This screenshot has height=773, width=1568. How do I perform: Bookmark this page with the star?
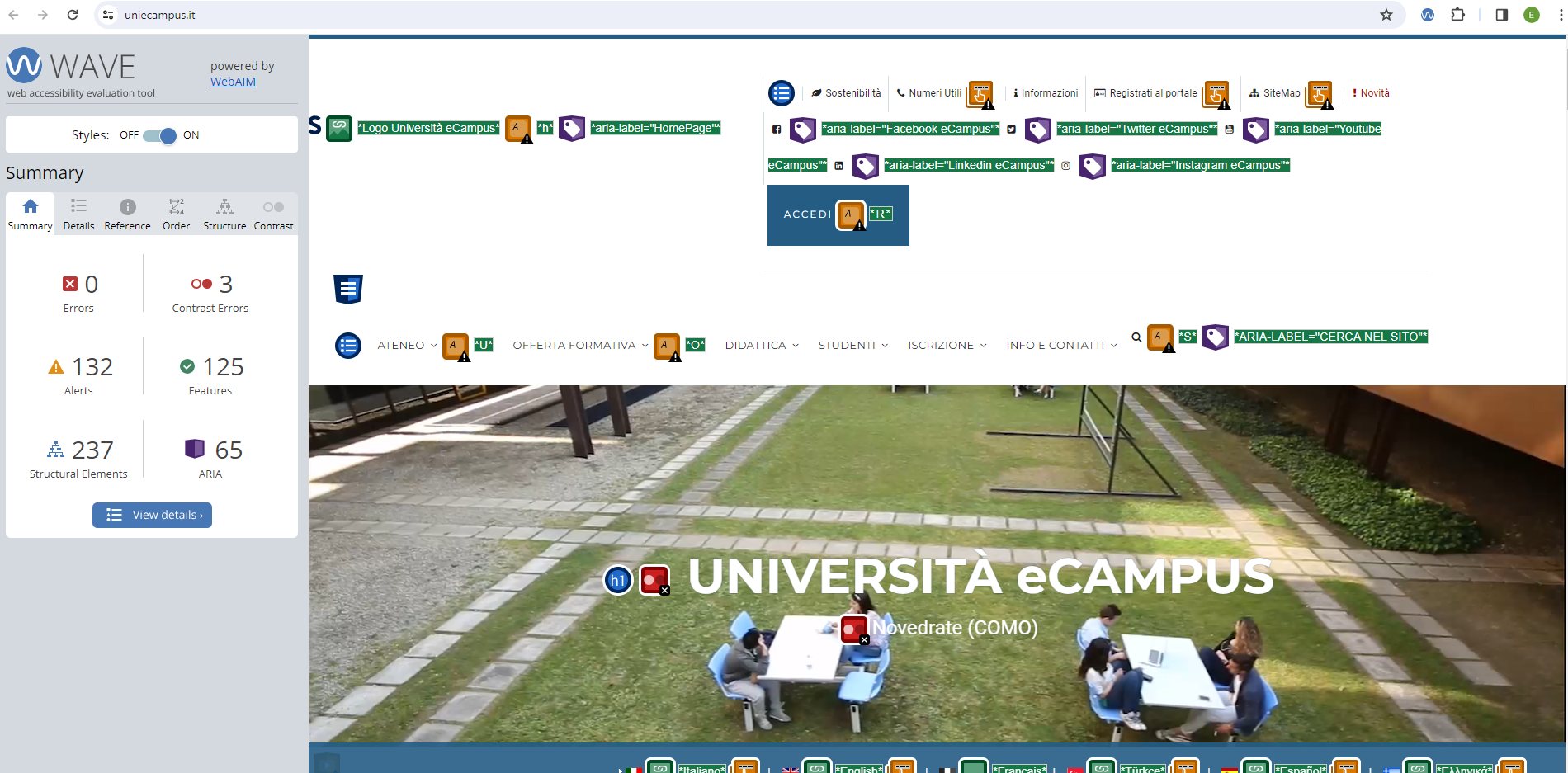(x=1386, y=15)
